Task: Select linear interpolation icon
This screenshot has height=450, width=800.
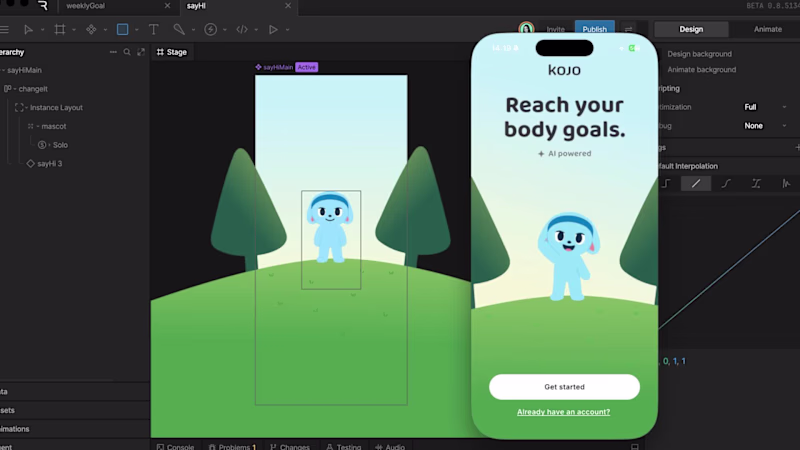Action: 695,184
